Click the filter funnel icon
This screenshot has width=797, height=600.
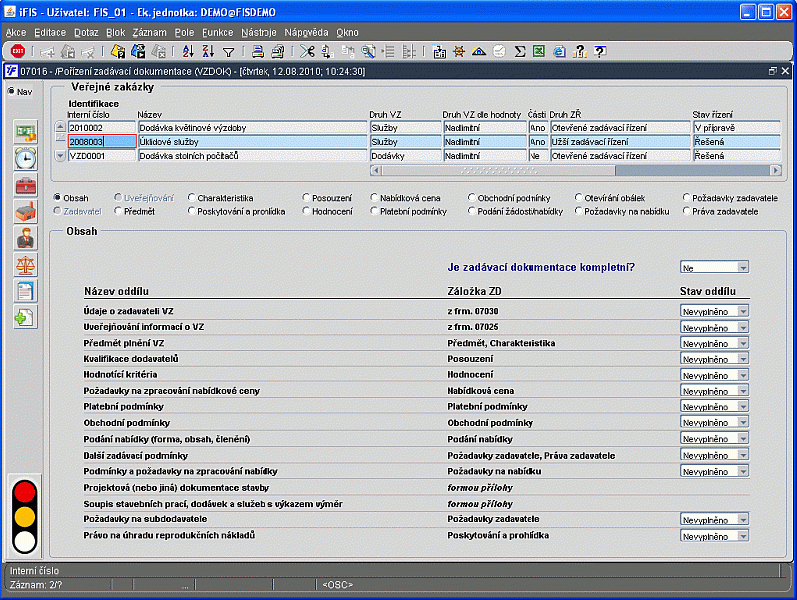coord(229,52)
